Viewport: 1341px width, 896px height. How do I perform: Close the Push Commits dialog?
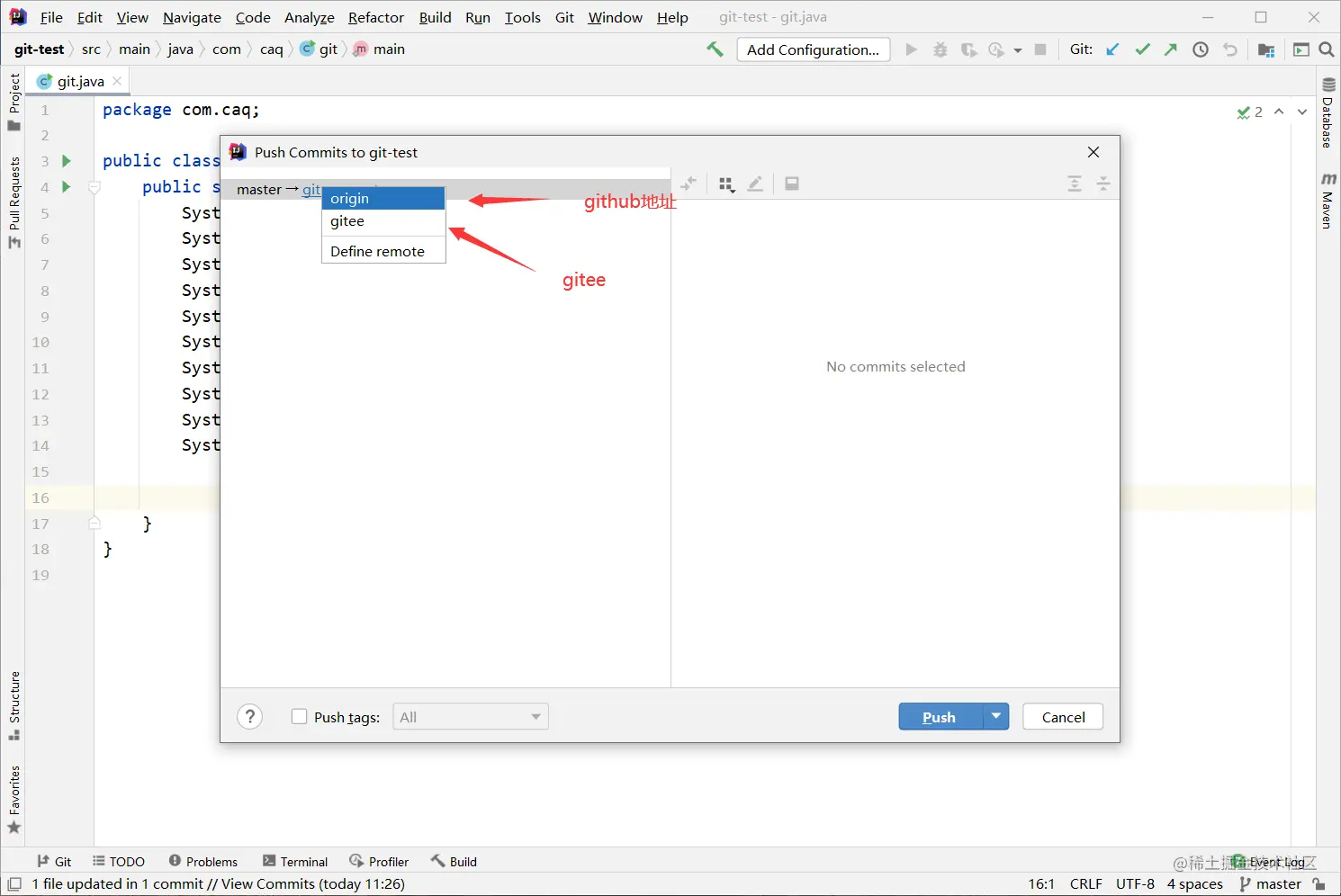pos(1093,152)
